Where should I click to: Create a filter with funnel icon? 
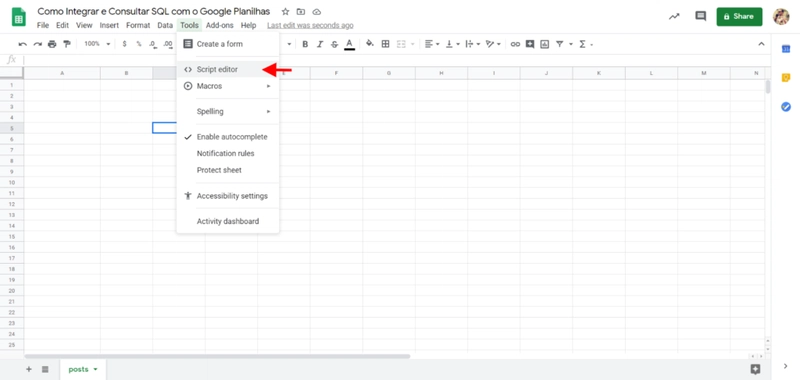tap(560, 44)
